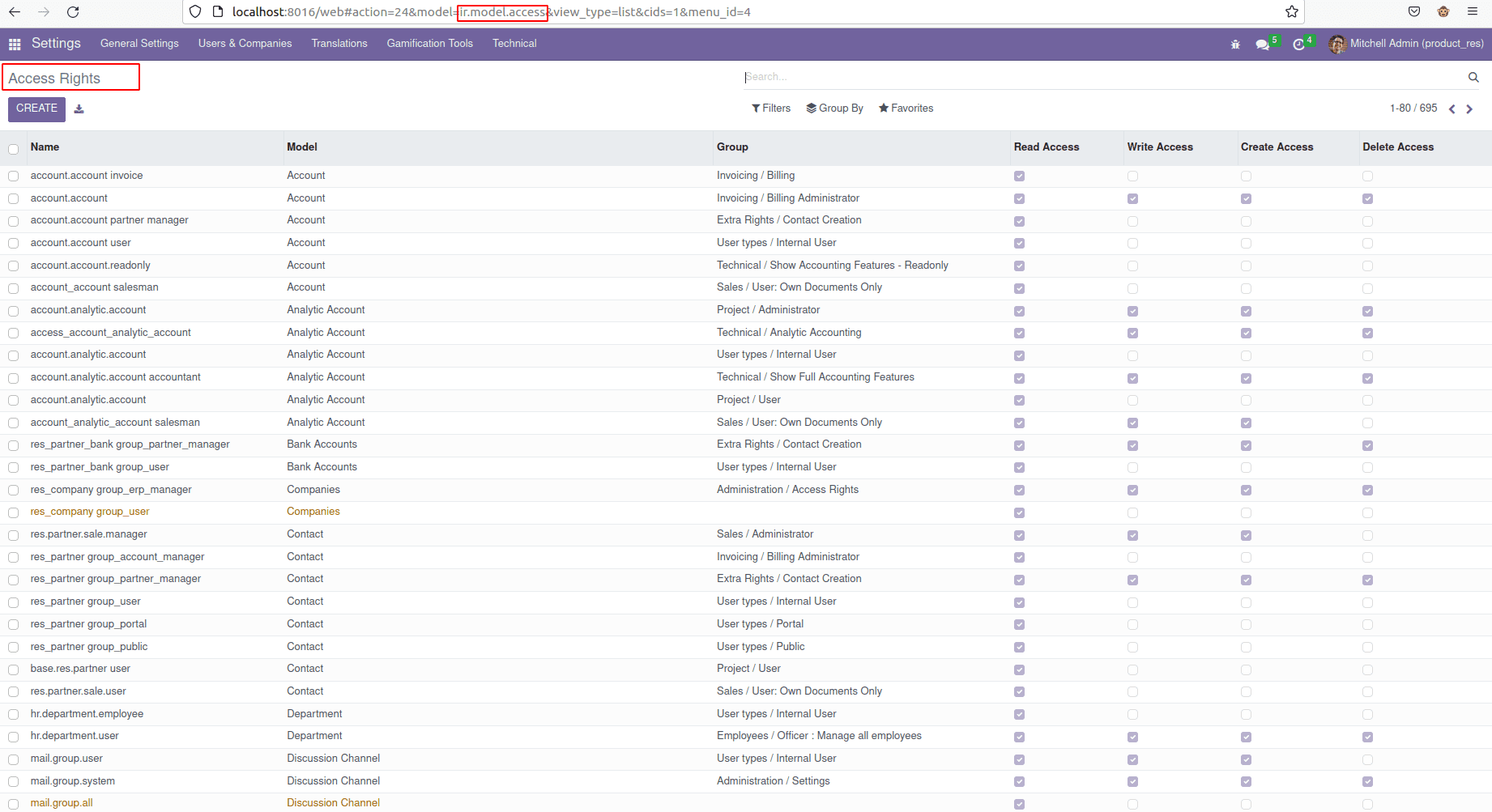Click the shield tracking protection icon
Screen dimensions: 1492x812
click(195, 11)
